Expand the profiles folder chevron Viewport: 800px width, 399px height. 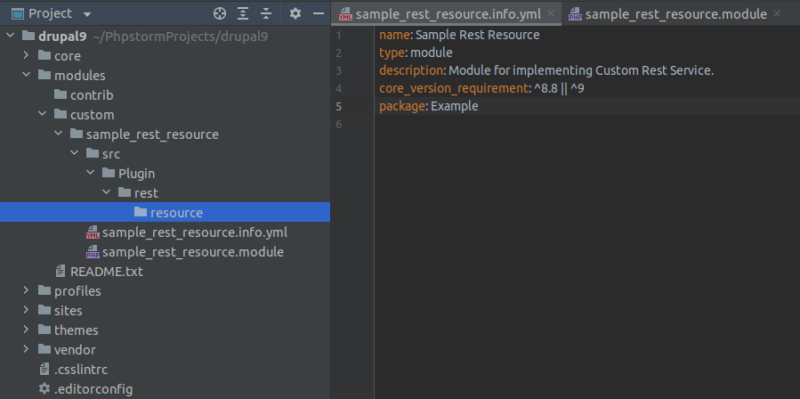click(26, 291)
